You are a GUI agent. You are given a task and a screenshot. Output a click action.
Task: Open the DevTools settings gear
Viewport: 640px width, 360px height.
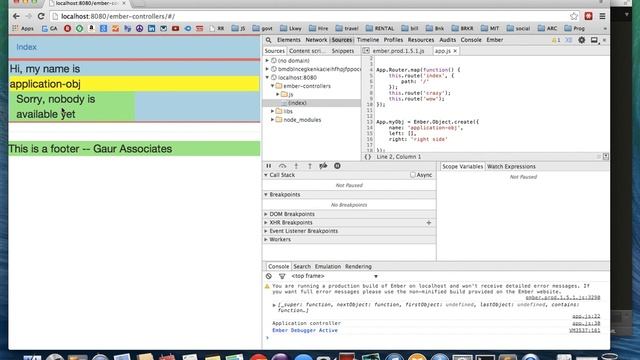[582, 40]
